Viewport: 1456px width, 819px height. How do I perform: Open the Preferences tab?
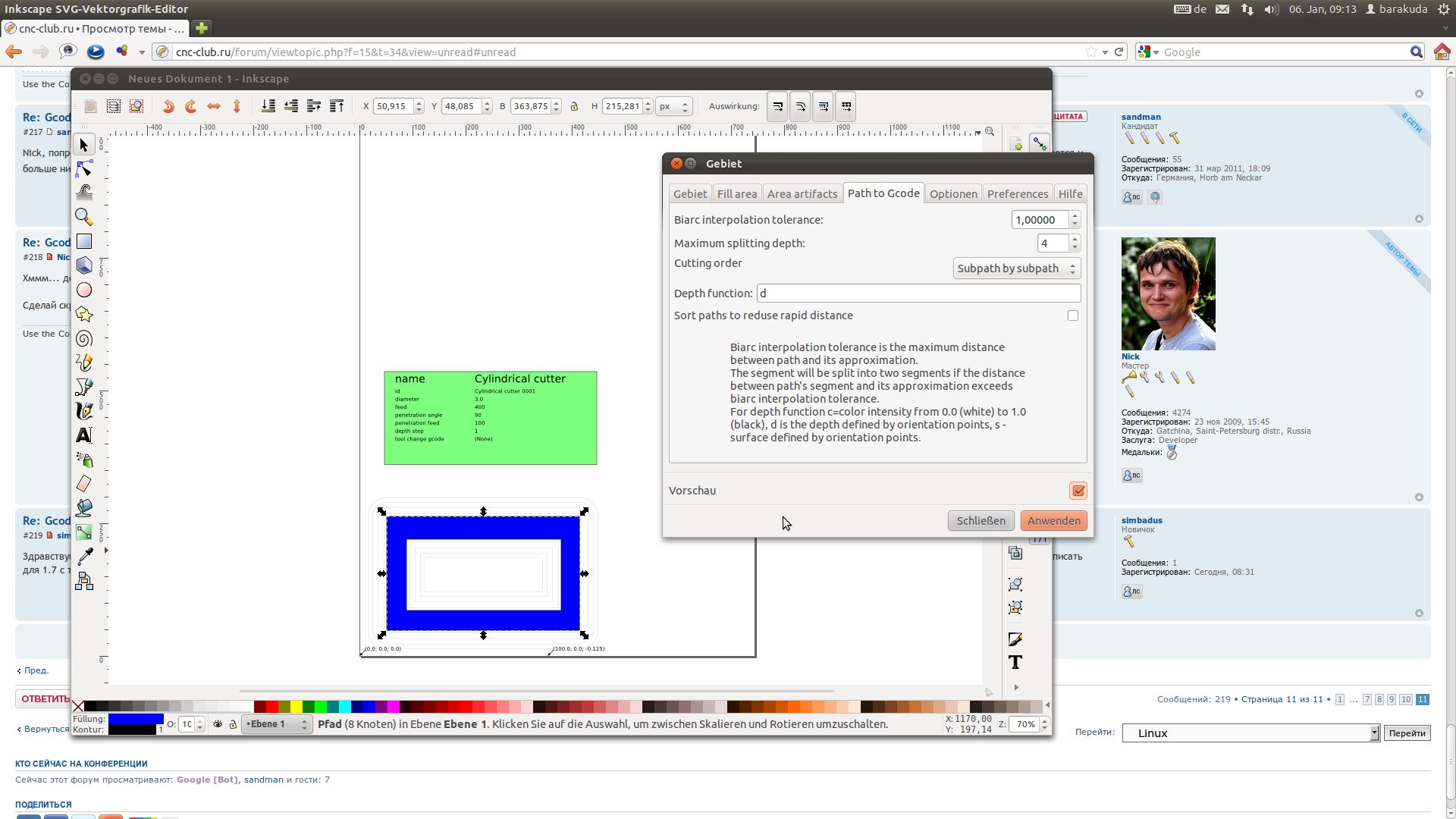[x=1017, y=194]
